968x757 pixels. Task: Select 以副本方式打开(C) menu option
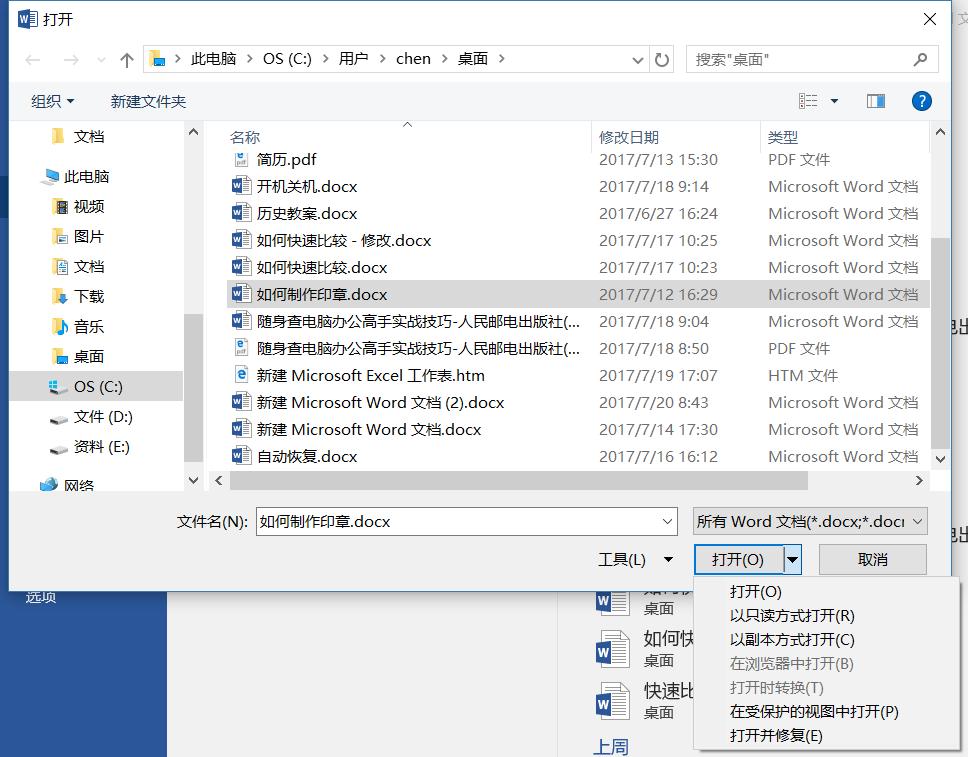[790, 639]
